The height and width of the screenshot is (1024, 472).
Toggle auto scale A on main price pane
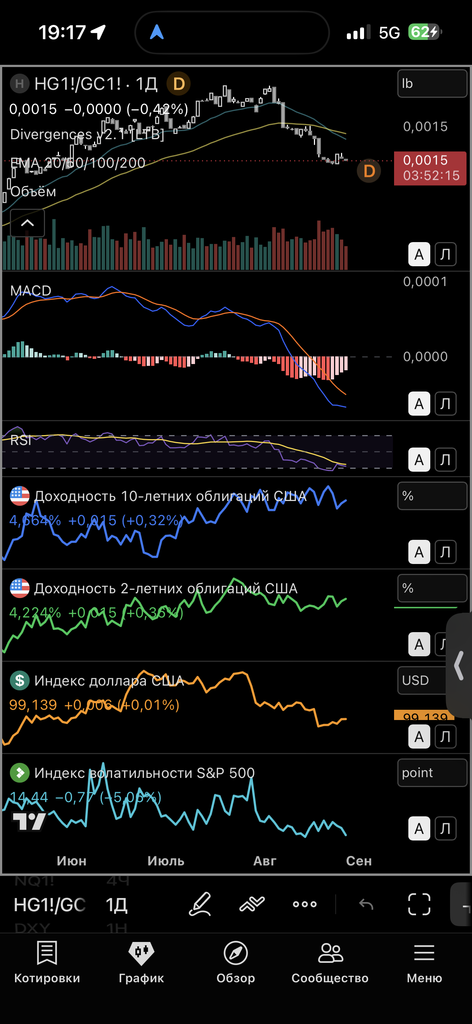pyautogui.click(x=418, y=255)
